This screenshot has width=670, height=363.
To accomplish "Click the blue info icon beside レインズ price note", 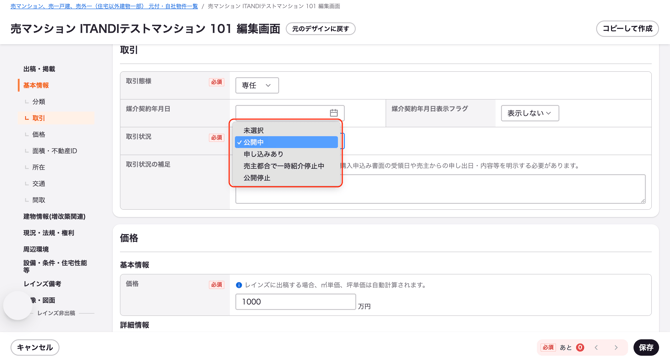I will (239, 285).
